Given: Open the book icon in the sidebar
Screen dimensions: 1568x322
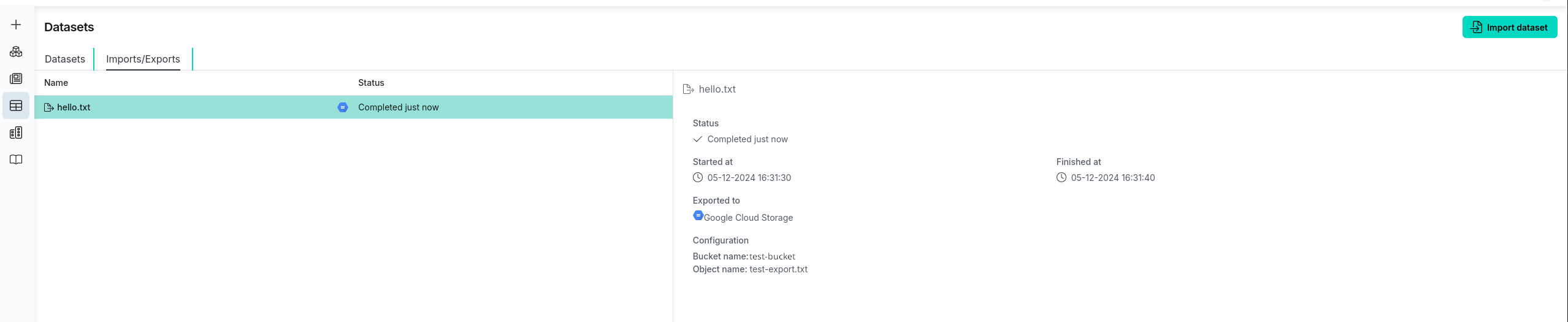Looking at the screenshot, I should tap(16, 159).
